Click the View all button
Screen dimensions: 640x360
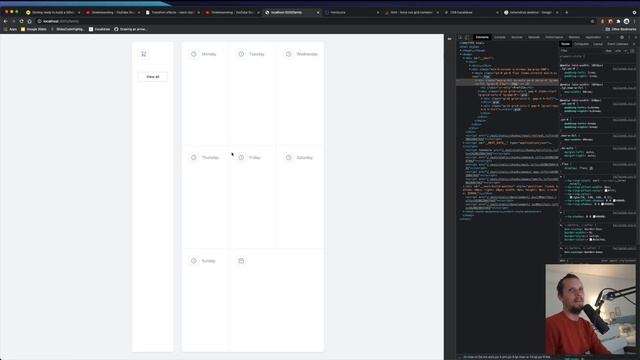coord(153,77)
